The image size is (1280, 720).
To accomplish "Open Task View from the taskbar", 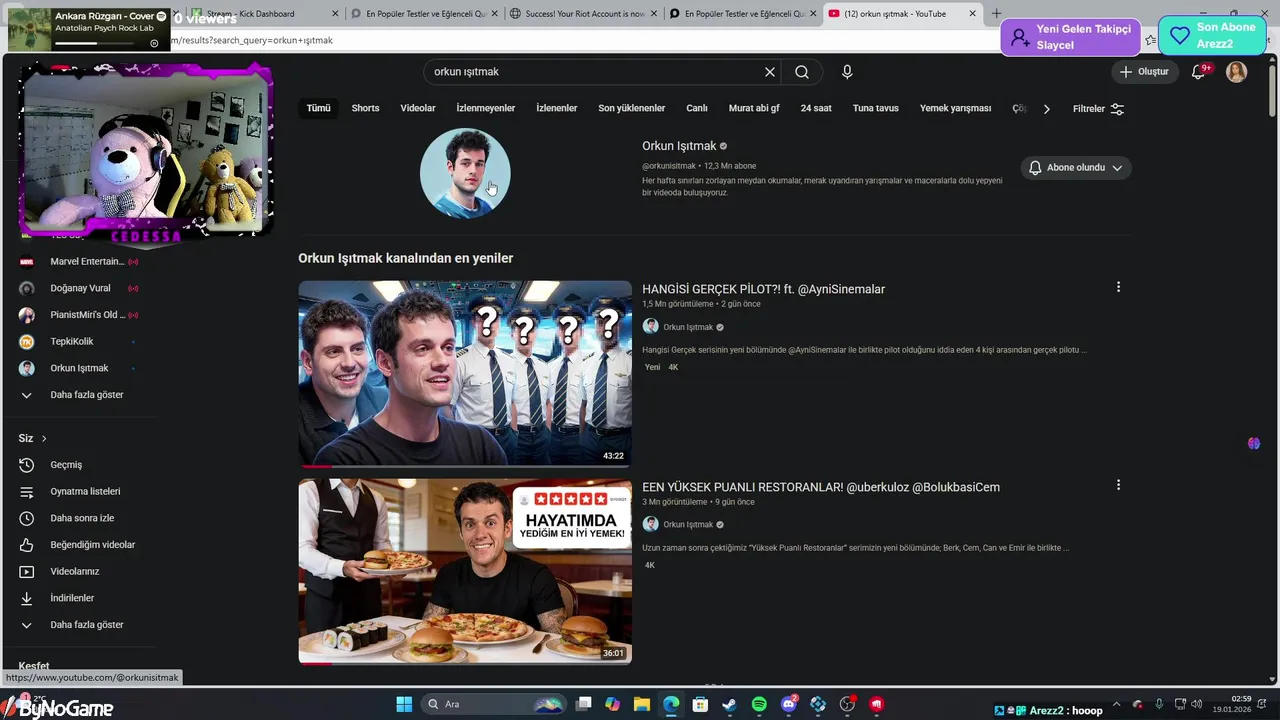I will click(x=584, y=704).
